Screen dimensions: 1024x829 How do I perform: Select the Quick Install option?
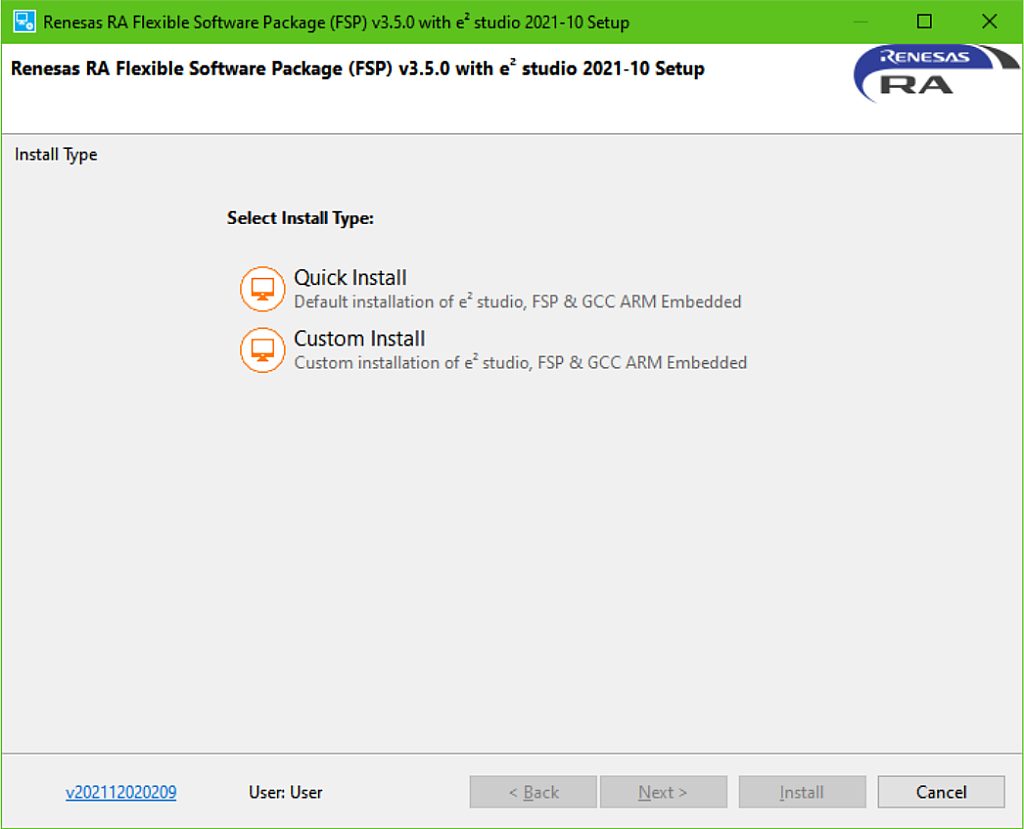coord(351,278)
